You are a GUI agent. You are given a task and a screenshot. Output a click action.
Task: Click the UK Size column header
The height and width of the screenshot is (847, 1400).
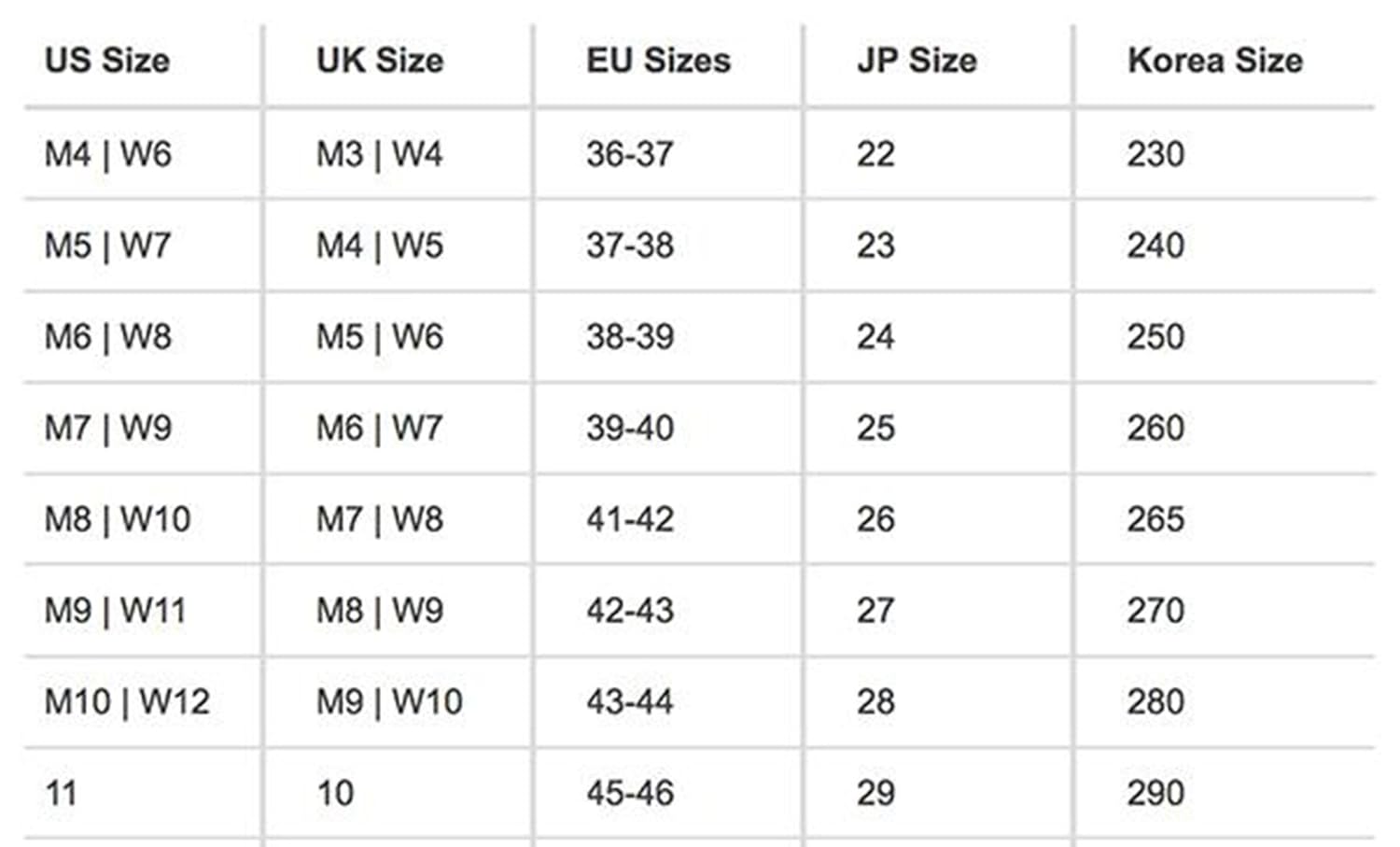[x=379, y=61]
